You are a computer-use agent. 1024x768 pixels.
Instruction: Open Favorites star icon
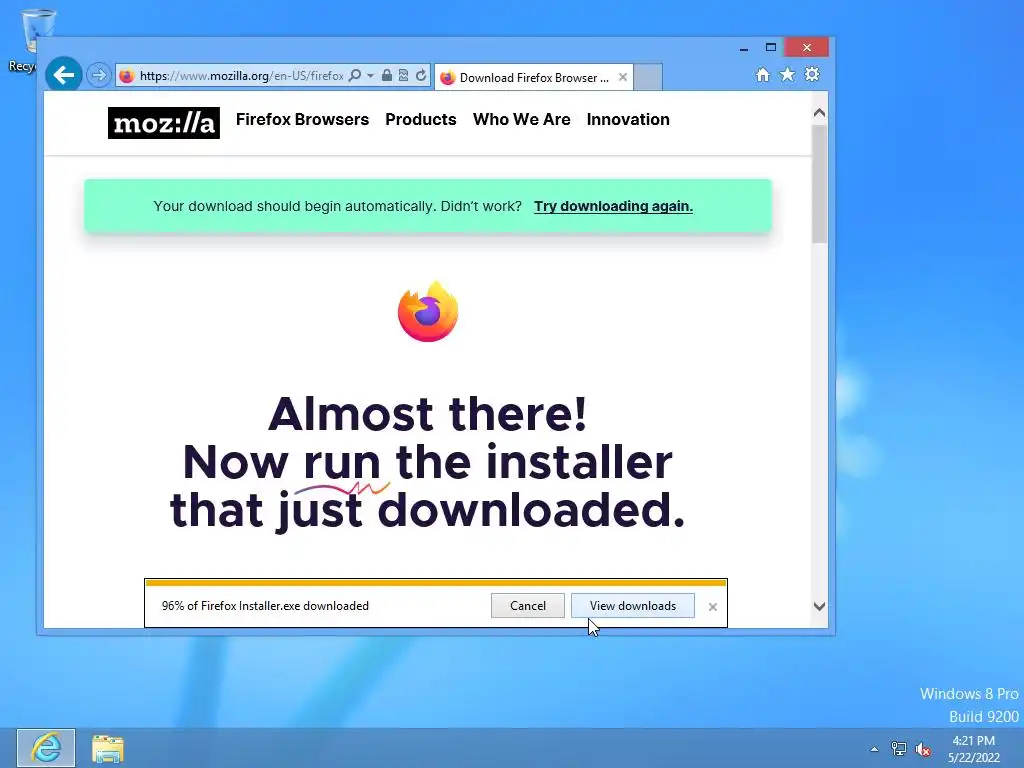(788, 74)
